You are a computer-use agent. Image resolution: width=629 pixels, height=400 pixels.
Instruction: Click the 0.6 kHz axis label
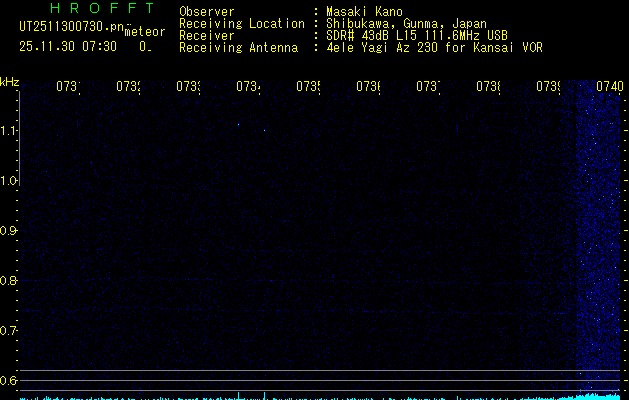(x=8, y=380)
